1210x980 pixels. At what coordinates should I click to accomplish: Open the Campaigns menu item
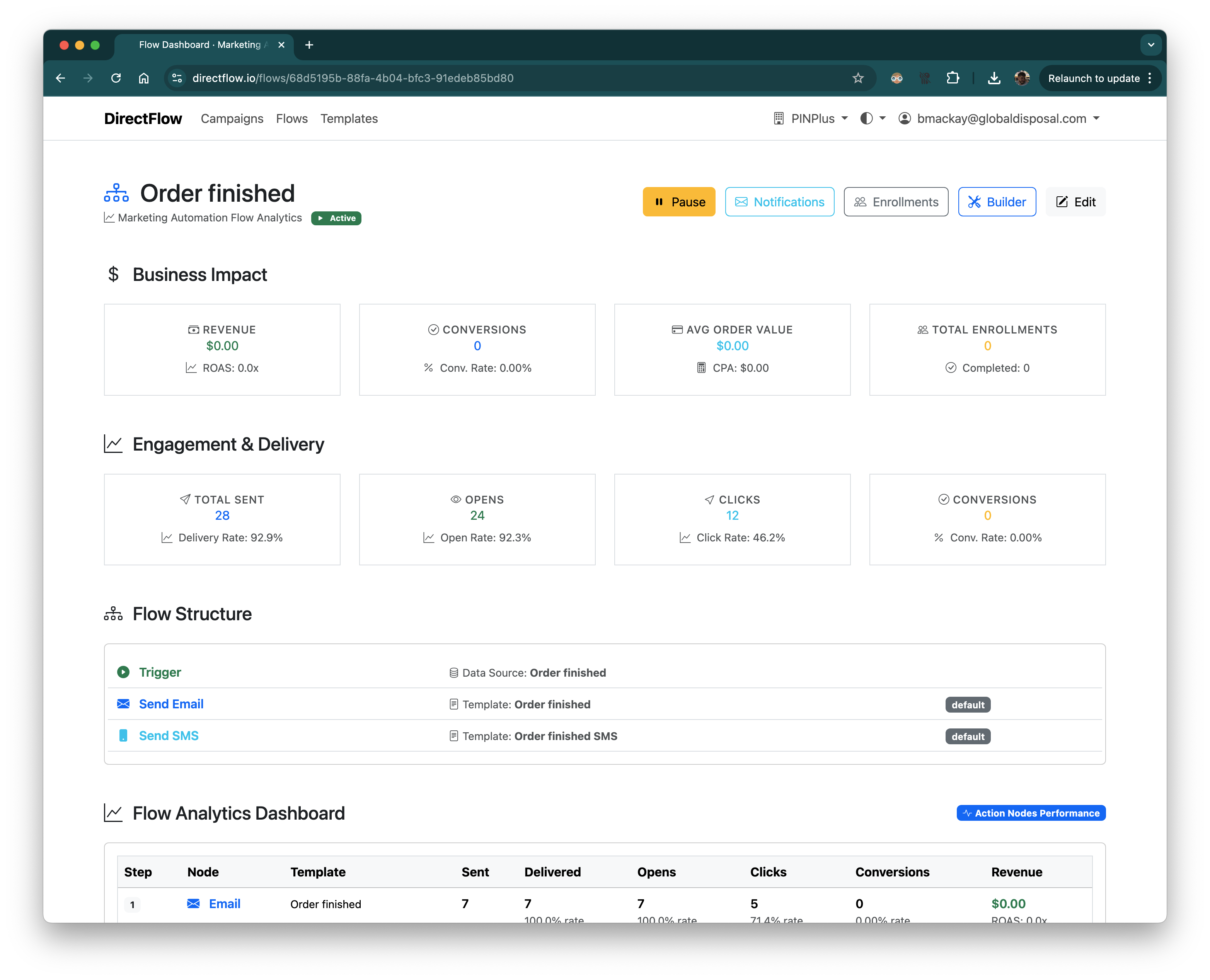pyautogui.click(x=232, y=119)
